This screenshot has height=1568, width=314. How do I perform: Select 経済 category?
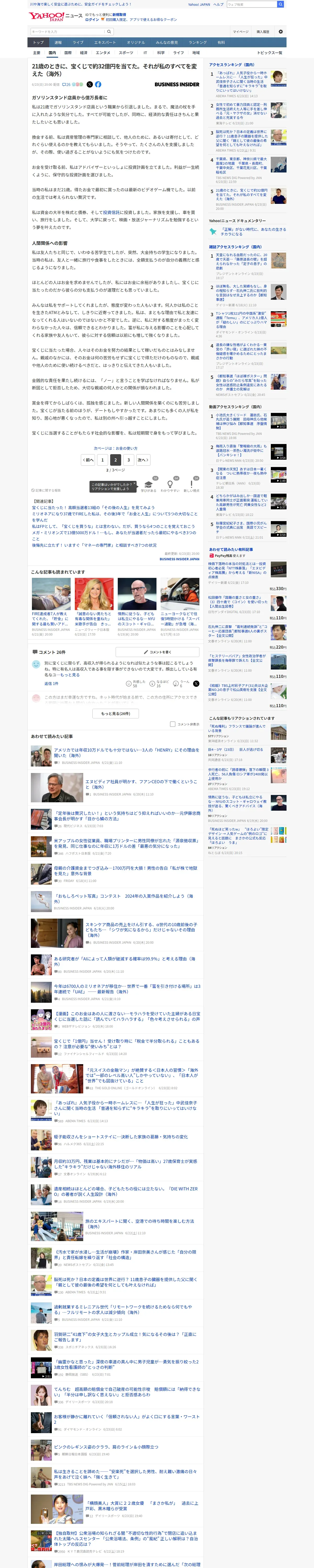tap(83, 53)
